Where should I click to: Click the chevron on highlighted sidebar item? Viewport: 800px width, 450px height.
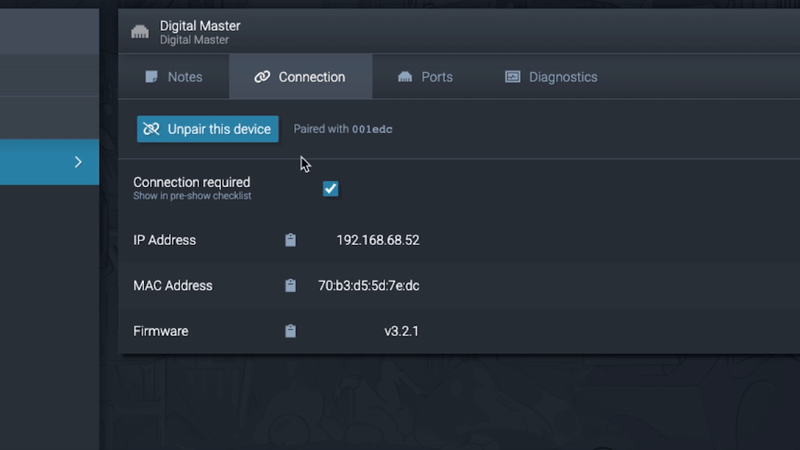78,162
